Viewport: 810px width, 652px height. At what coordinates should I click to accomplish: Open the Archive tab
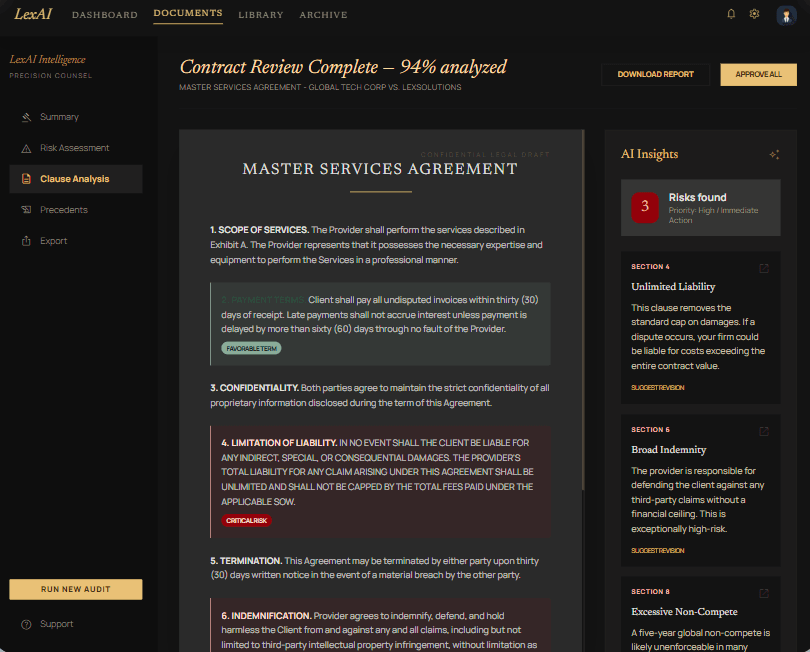[323, 15]
